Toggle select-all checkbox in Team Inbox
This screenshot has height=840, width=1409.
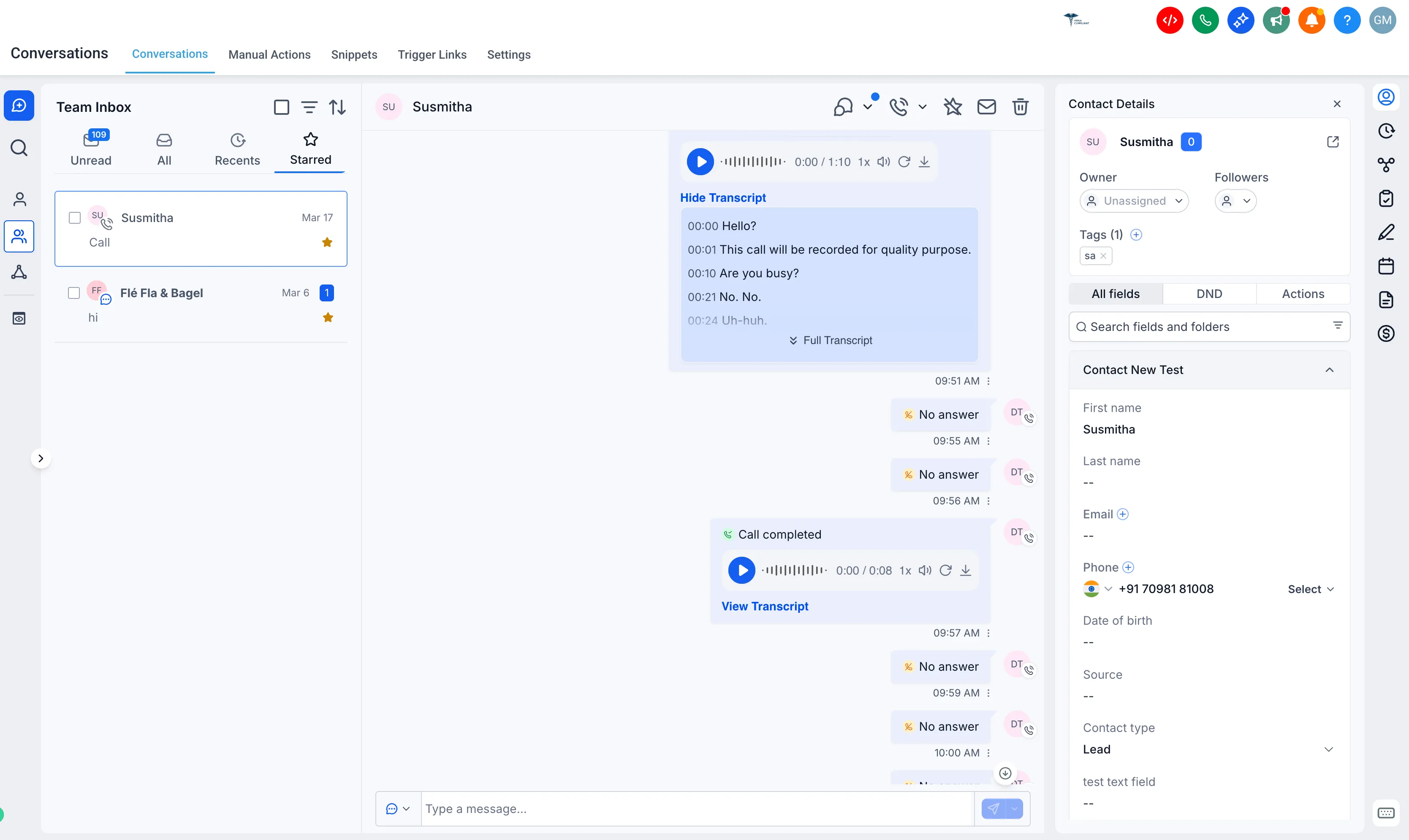pos(281,107)
